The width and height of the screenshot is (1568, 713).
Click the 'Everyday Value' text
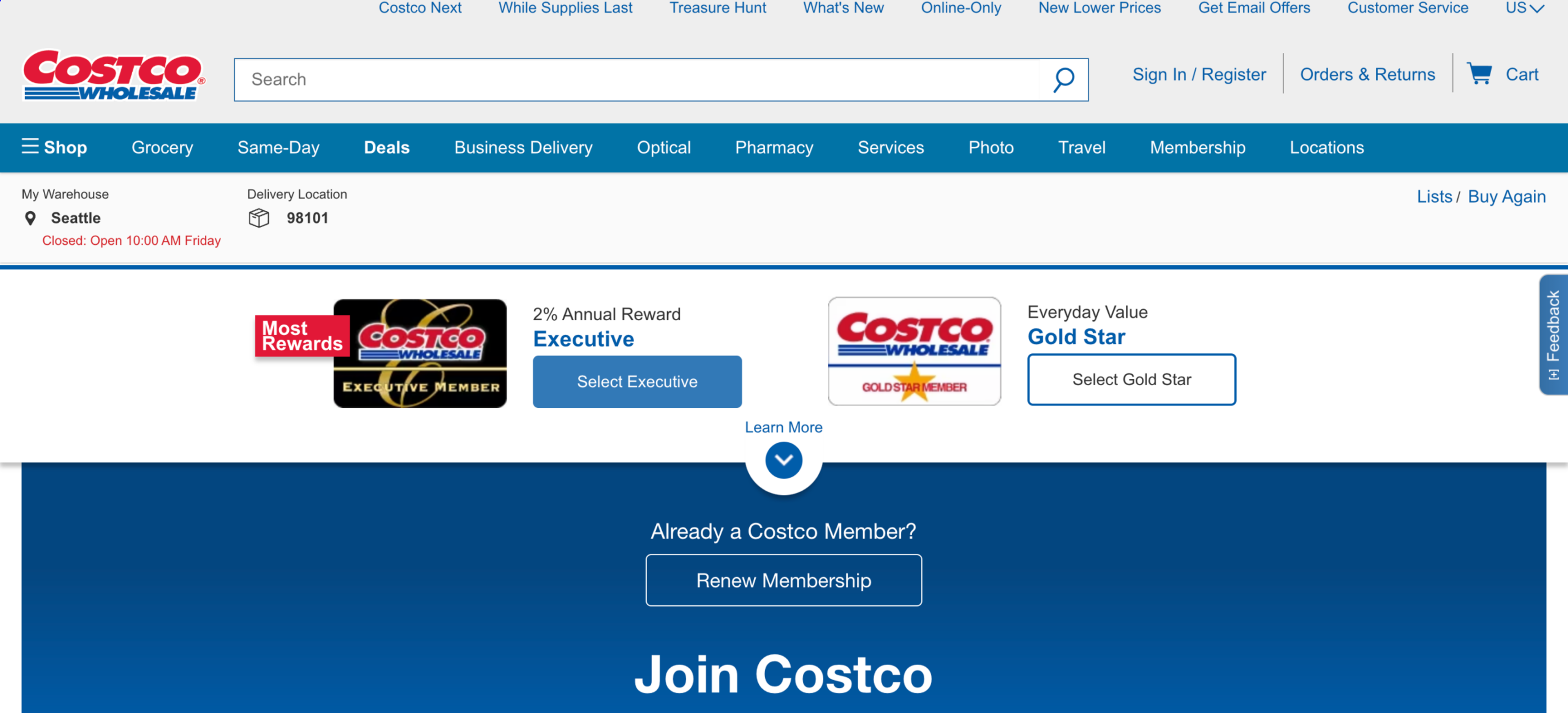tap(1088, 312)
